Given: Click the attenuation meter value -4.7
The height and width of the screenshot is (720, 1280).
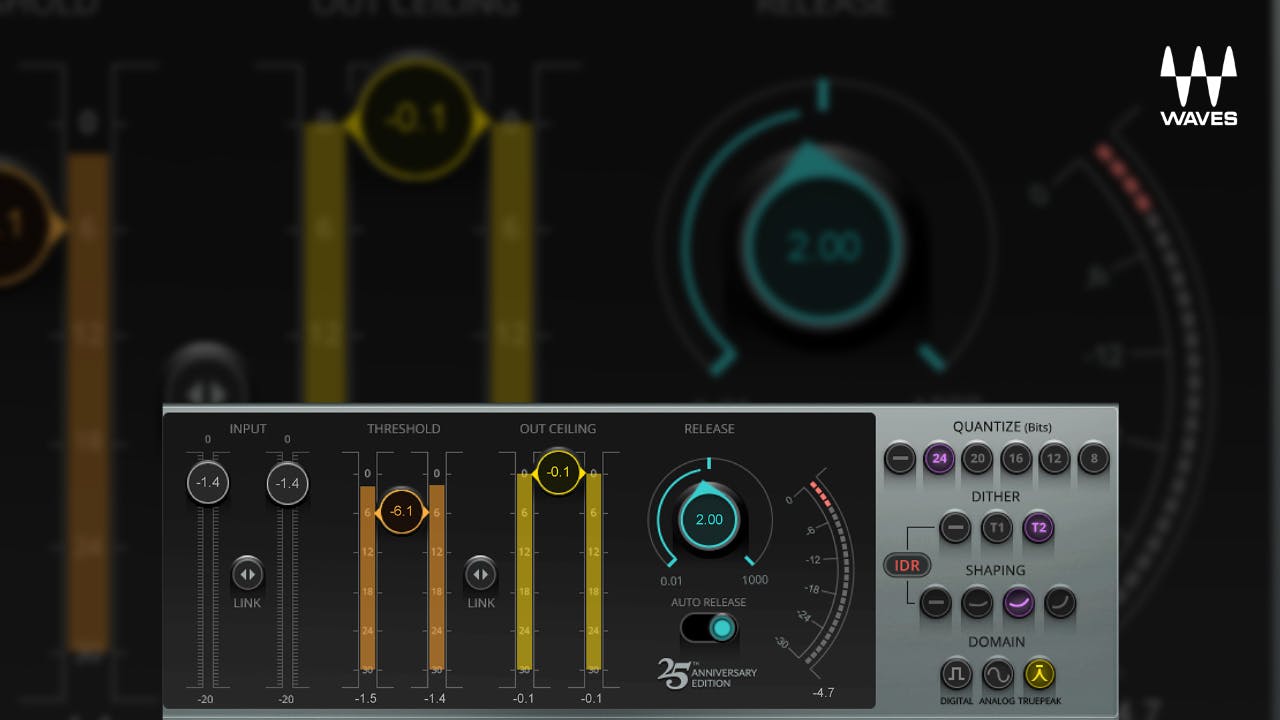Looking at the screenshot, I should (825, 692).
